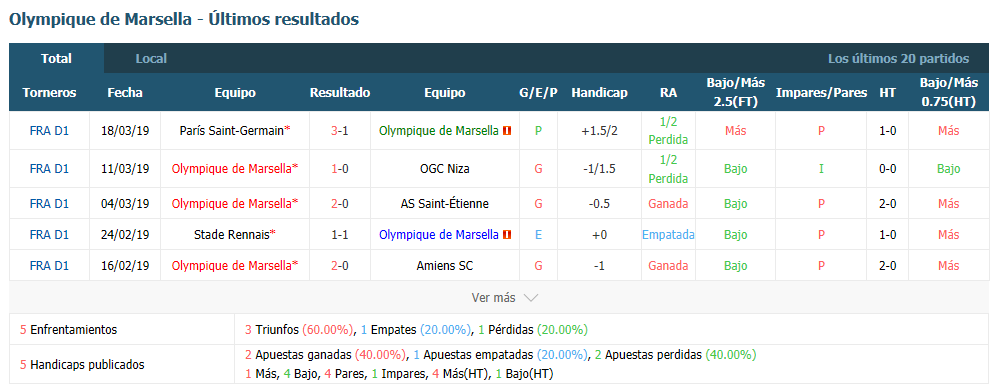Image resolution: width=996 pixels, height=391 pixels.
Task: Switch to the Local tab
Action: (151, 58)
